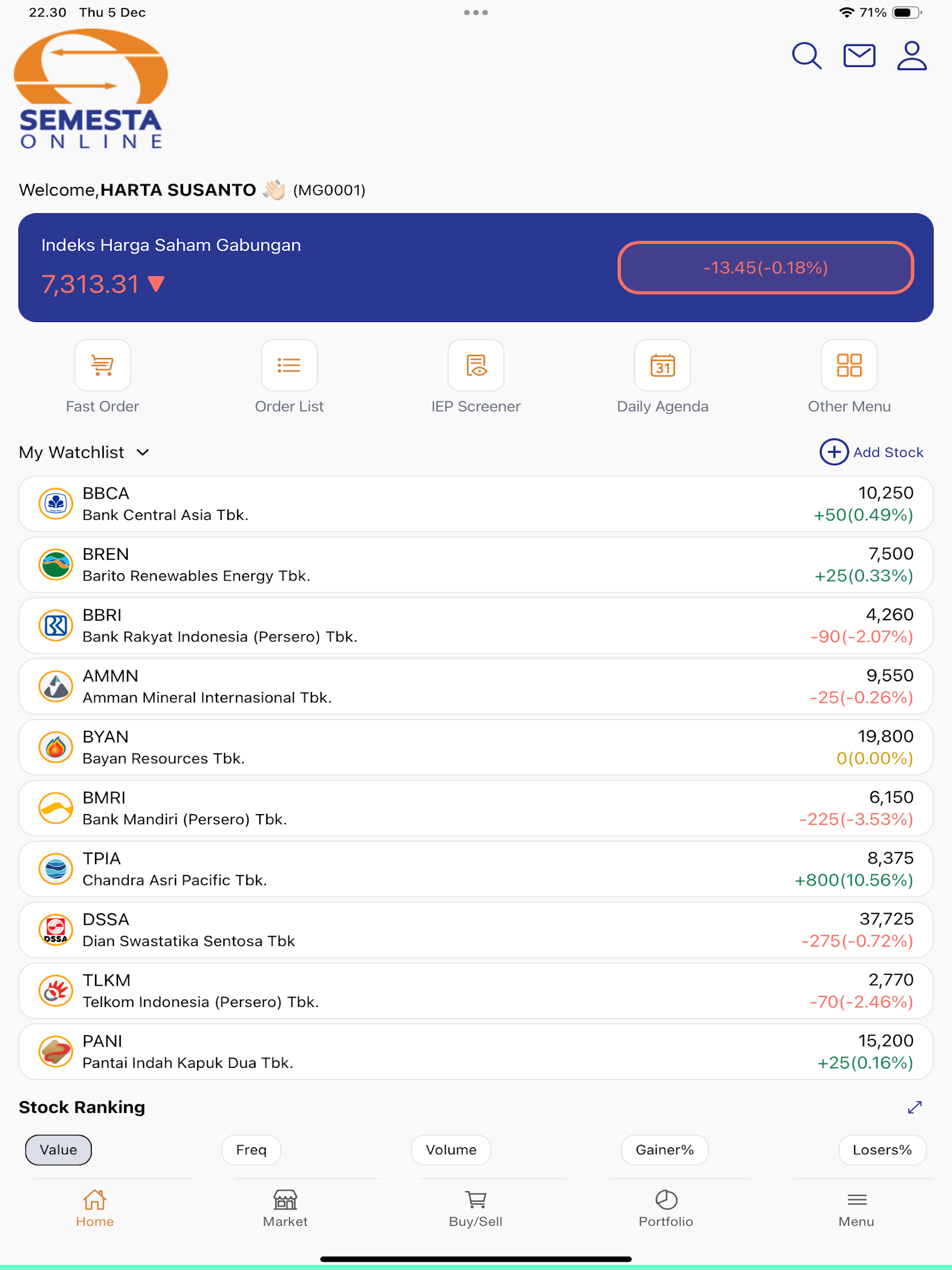Switch to the Buy/Sell tab
This screenshot has width=952, height=1270.
[x=476, y=1209]
